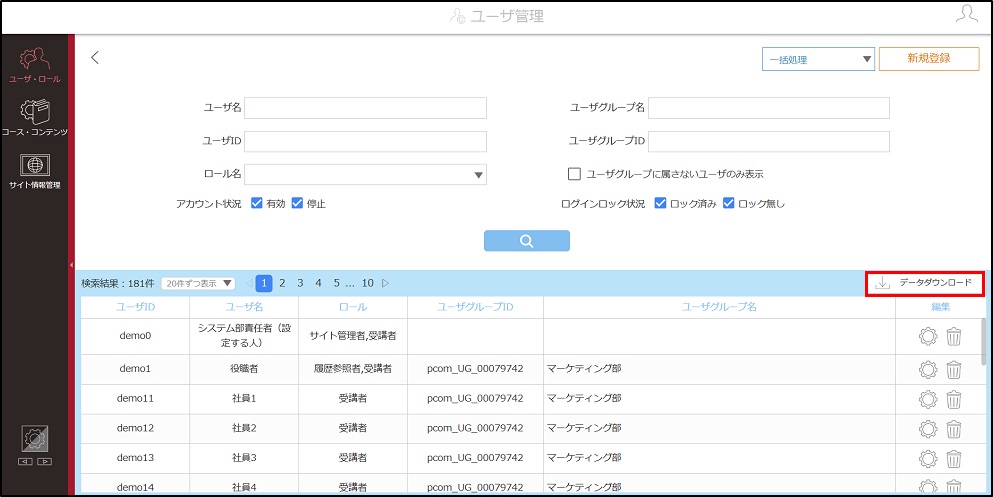Click the blue magnifier search button
Screen dimensions: 993x497
point(527,241)
